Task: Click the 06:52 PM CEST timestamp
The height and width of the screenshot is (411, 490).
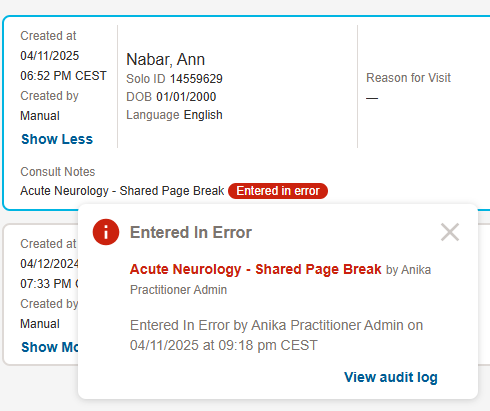Action: 63,76
